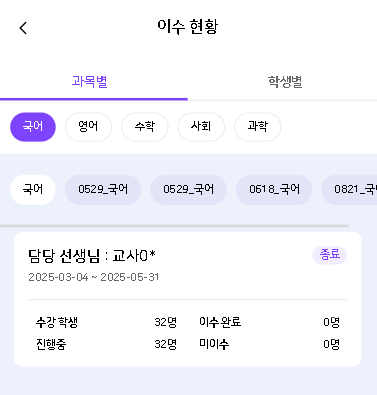Select the 영어 subject chip
Screen dimensions: 377x395
pos(88,127)
